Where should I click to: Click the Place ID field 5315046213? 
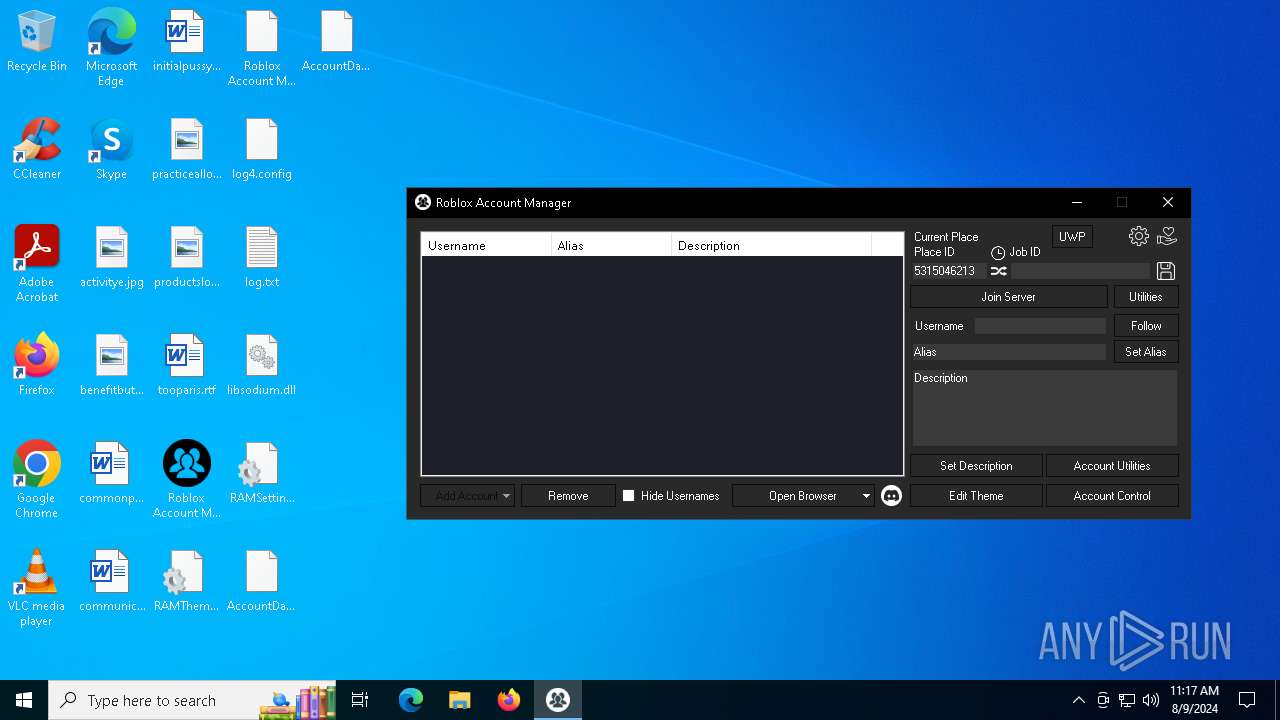click(948, 271)
